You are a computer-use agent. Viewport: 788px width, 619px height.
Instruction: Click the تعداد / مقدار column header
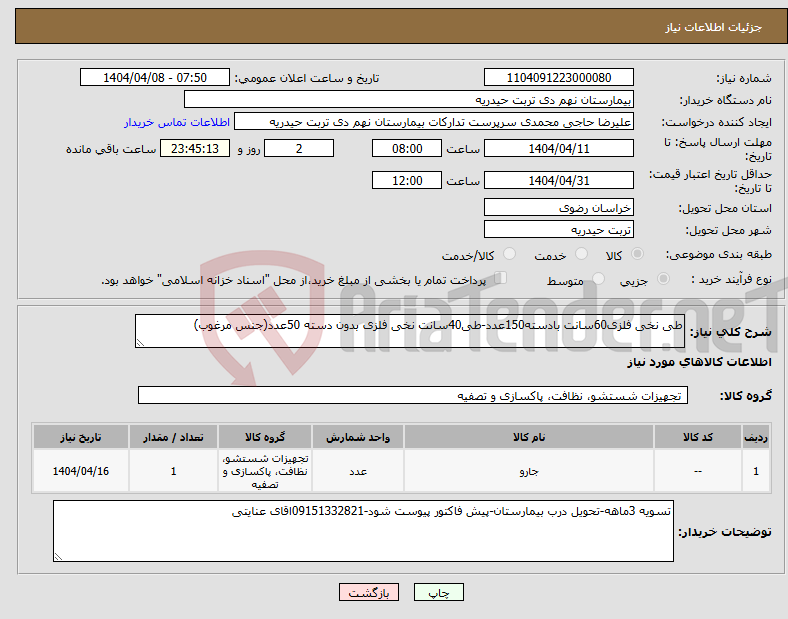173,437
